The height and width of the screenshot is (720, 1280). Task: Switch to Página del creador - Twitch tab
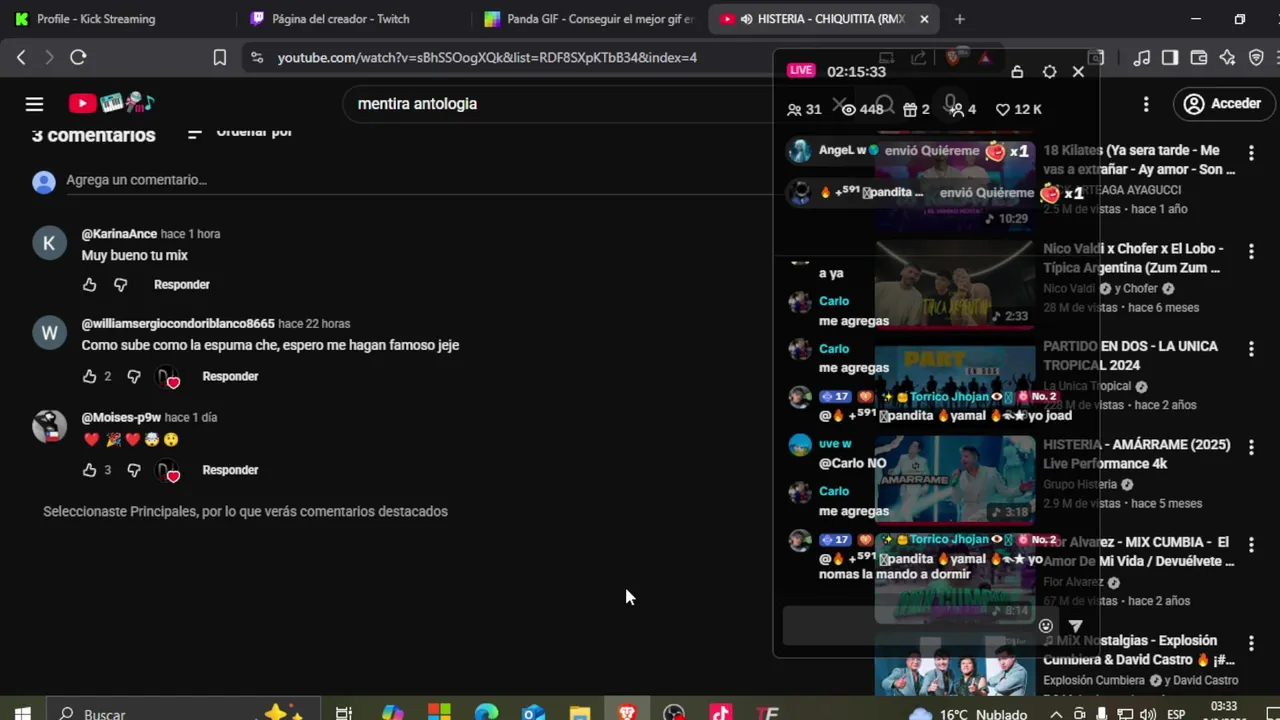point(341,19)
